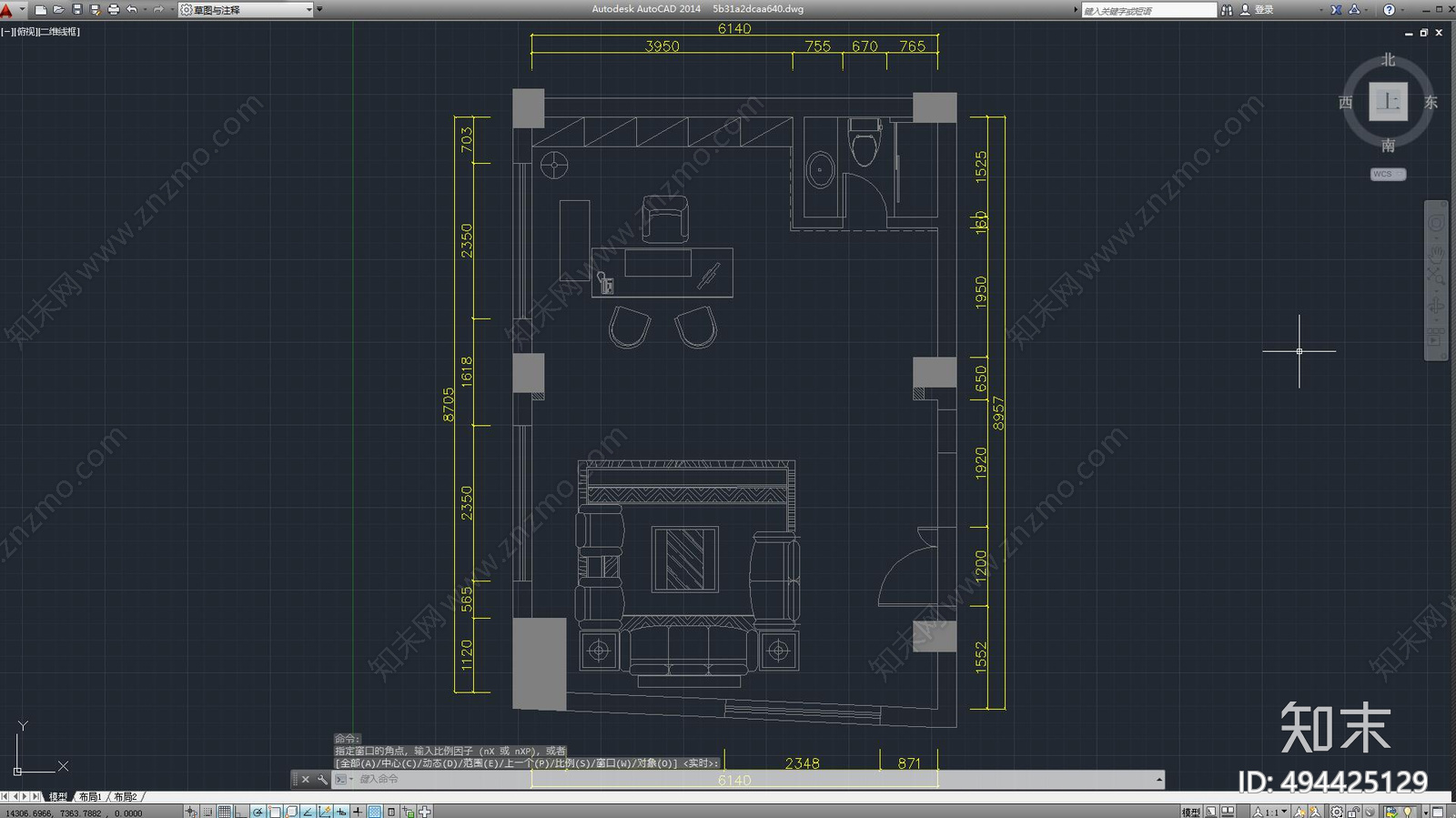Click 北 on the ViewCube compass
This screenshot has height=818, width=1456.
pos(1388,60)
